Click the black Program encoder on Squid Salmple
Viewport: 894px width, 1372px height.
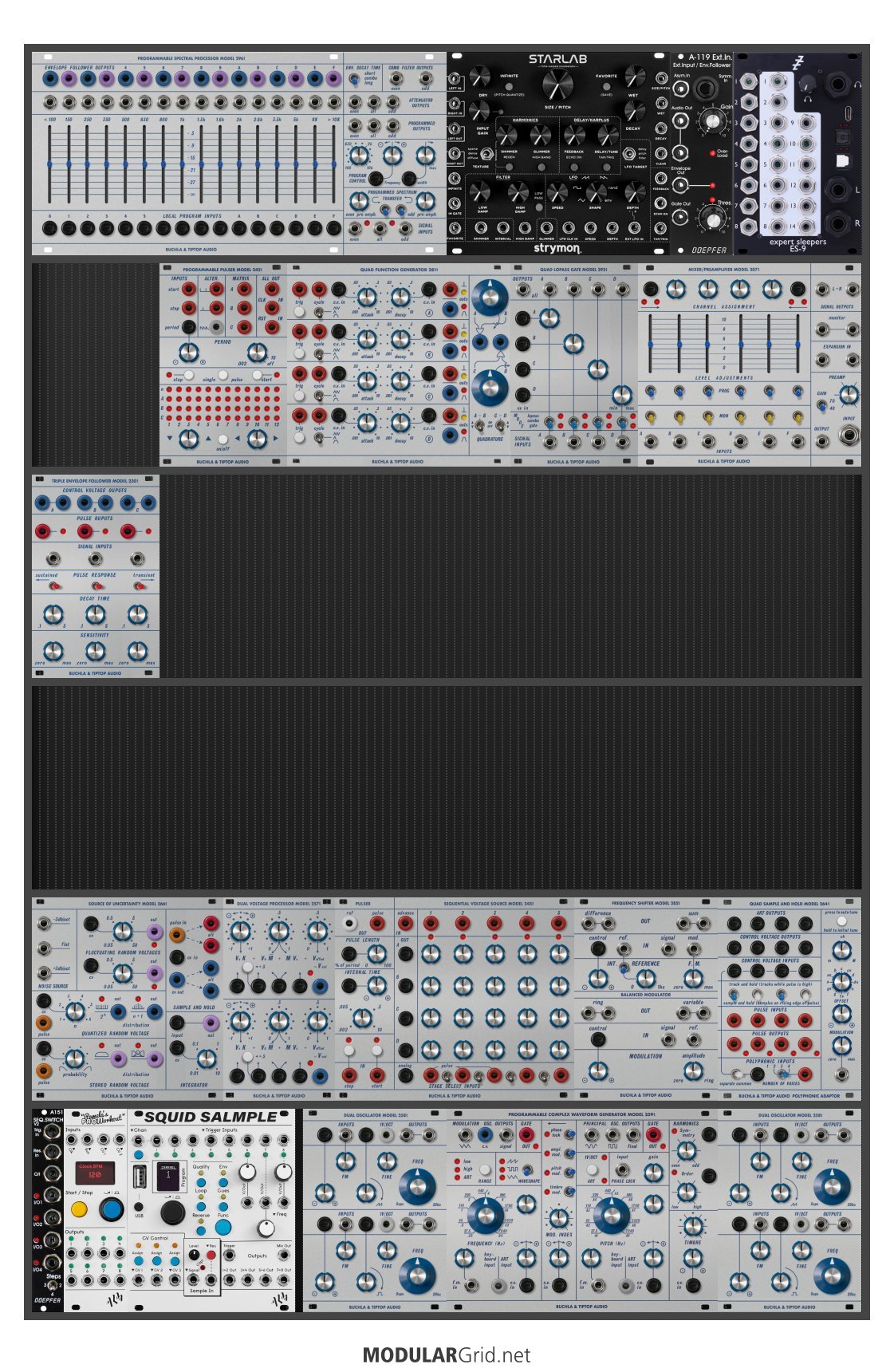click(172, 1212)
